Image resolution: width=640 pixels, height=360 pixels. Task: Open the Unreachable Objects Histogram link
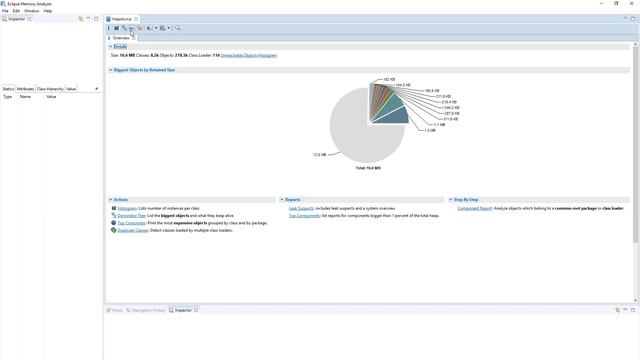pyautogui.click(x=249, y=55)
